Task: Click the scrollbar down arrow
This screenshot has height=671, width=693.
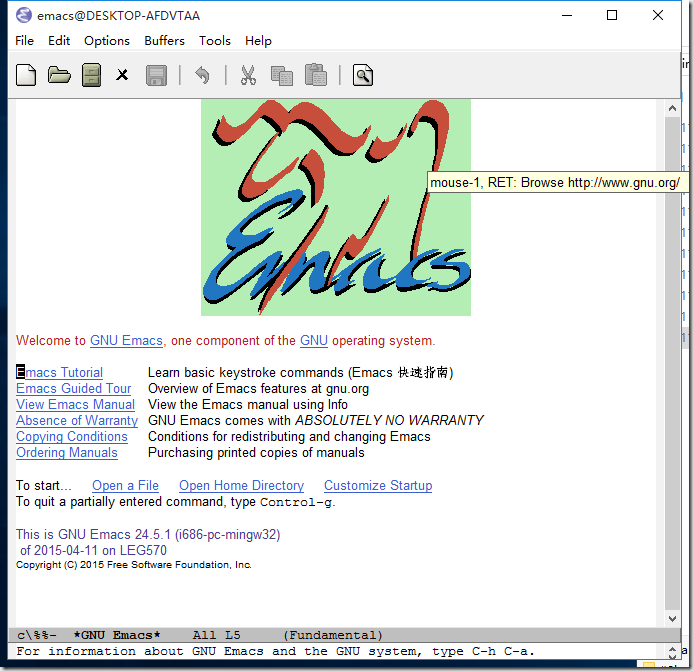Action: [x=672, y=618]
